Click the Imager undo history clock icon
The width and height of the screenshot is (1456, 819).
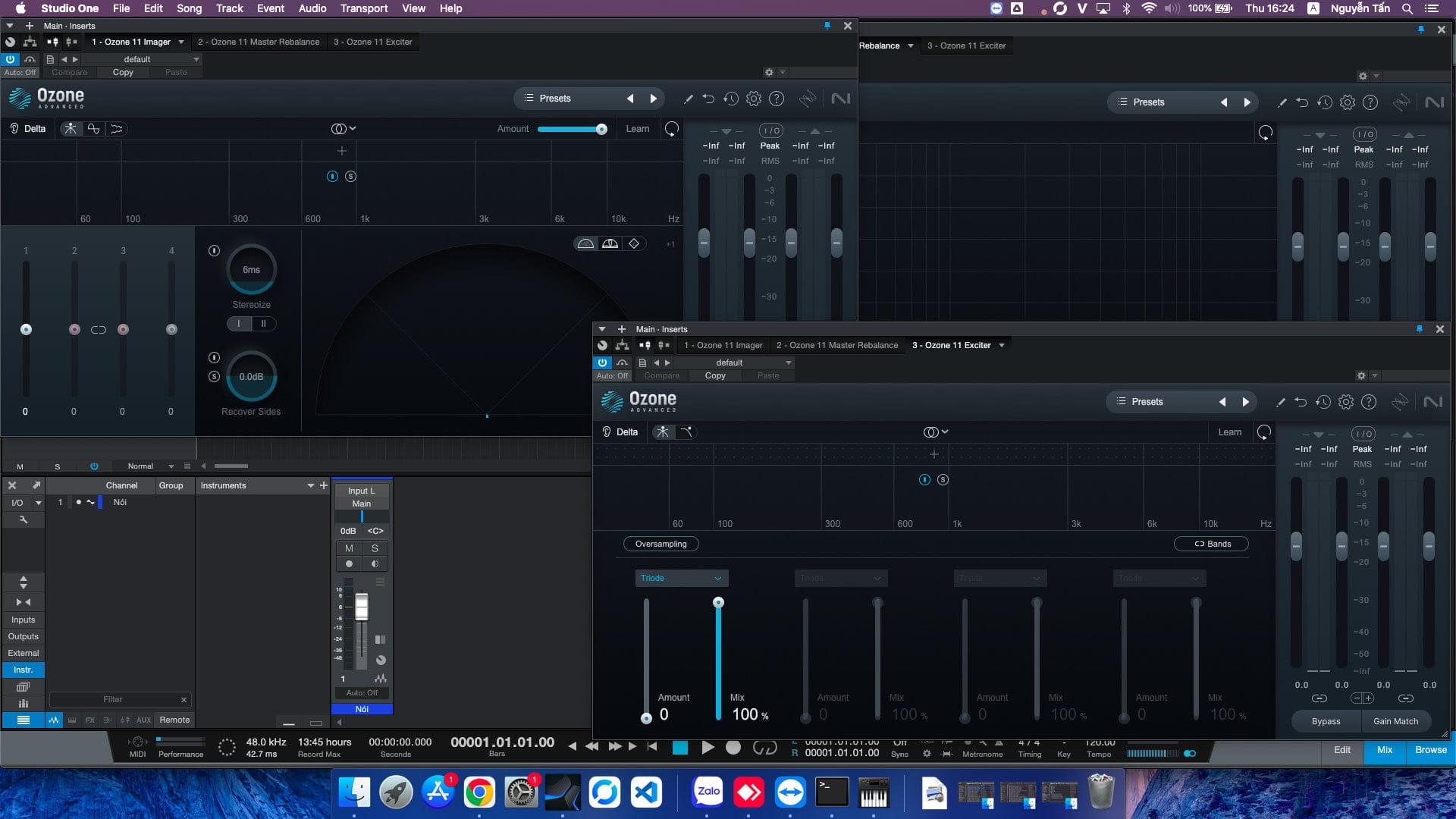730,99
